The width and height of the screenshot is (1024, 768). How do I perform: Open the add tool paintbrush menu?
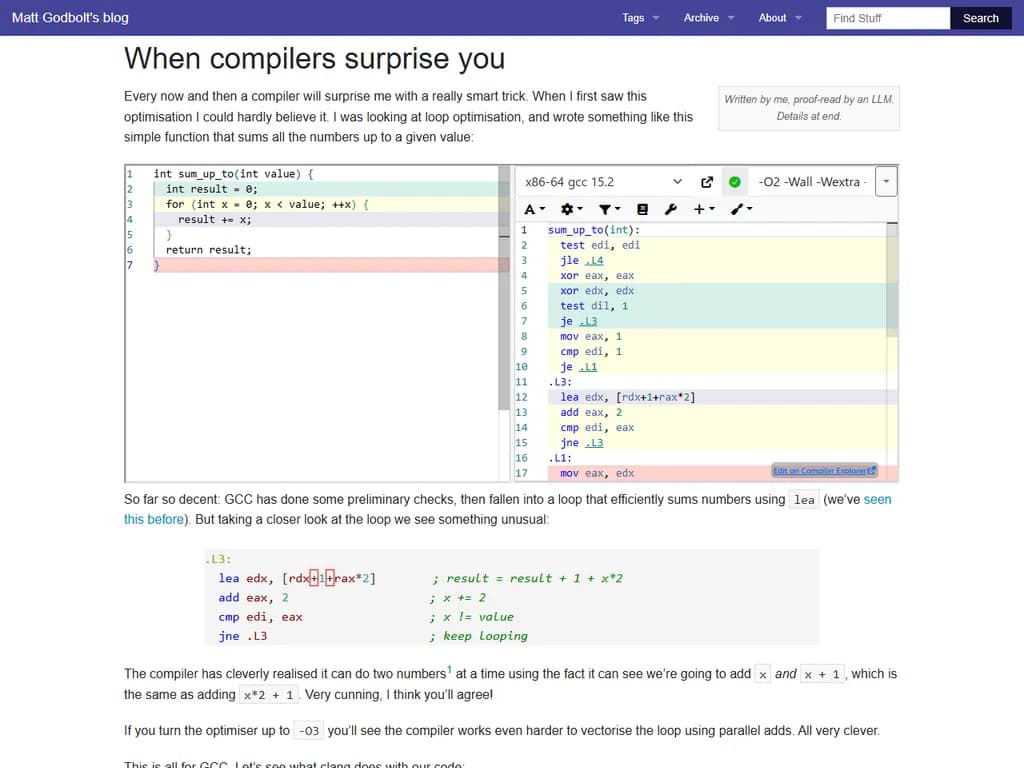coord(740,209)
